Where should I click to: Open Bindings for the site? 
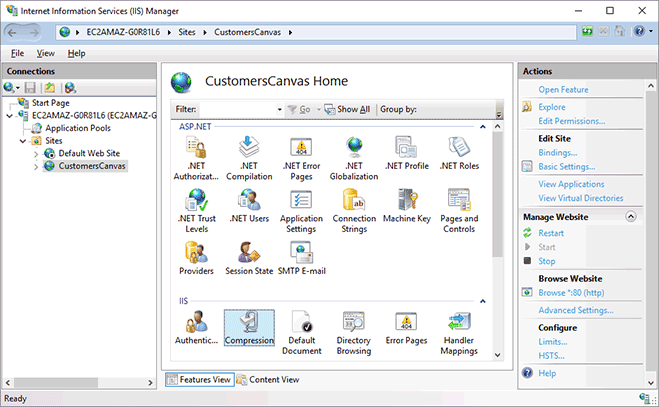tap(558, 153)
